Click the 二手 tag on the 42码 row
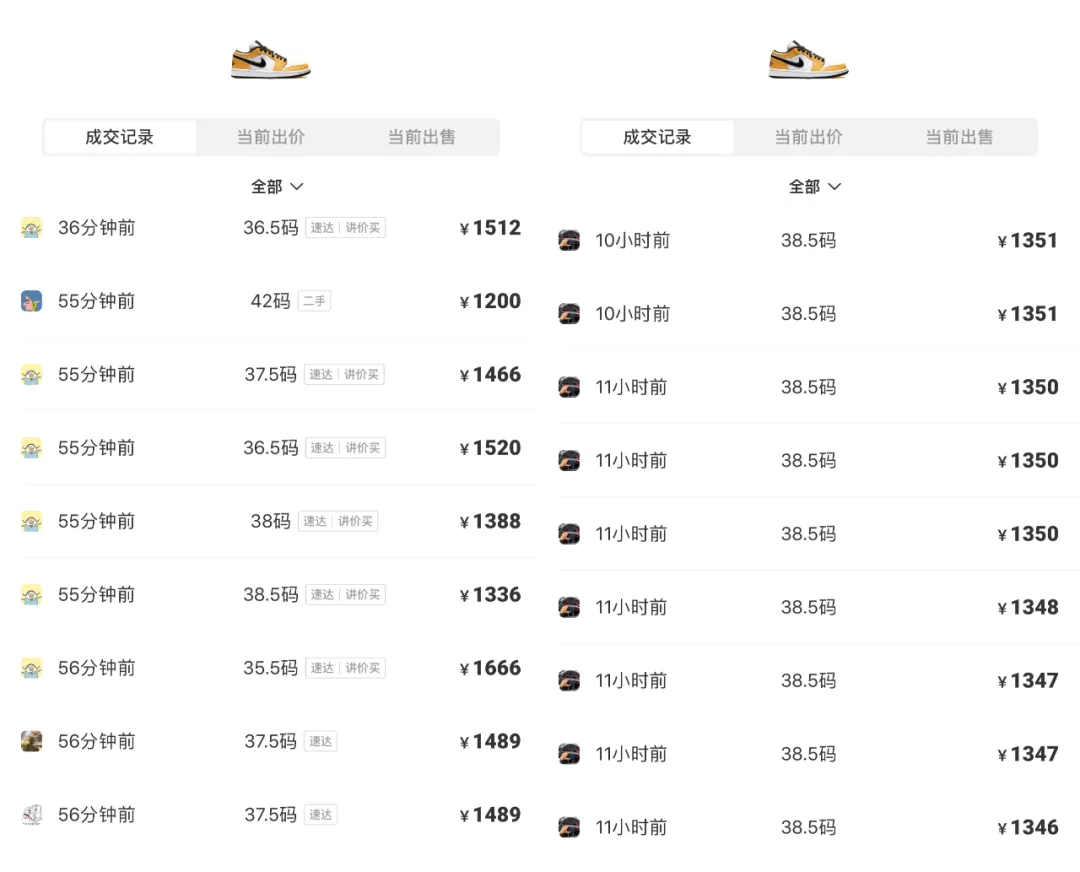Screen dimensions: 1080x872 click(x=314, y=301)
